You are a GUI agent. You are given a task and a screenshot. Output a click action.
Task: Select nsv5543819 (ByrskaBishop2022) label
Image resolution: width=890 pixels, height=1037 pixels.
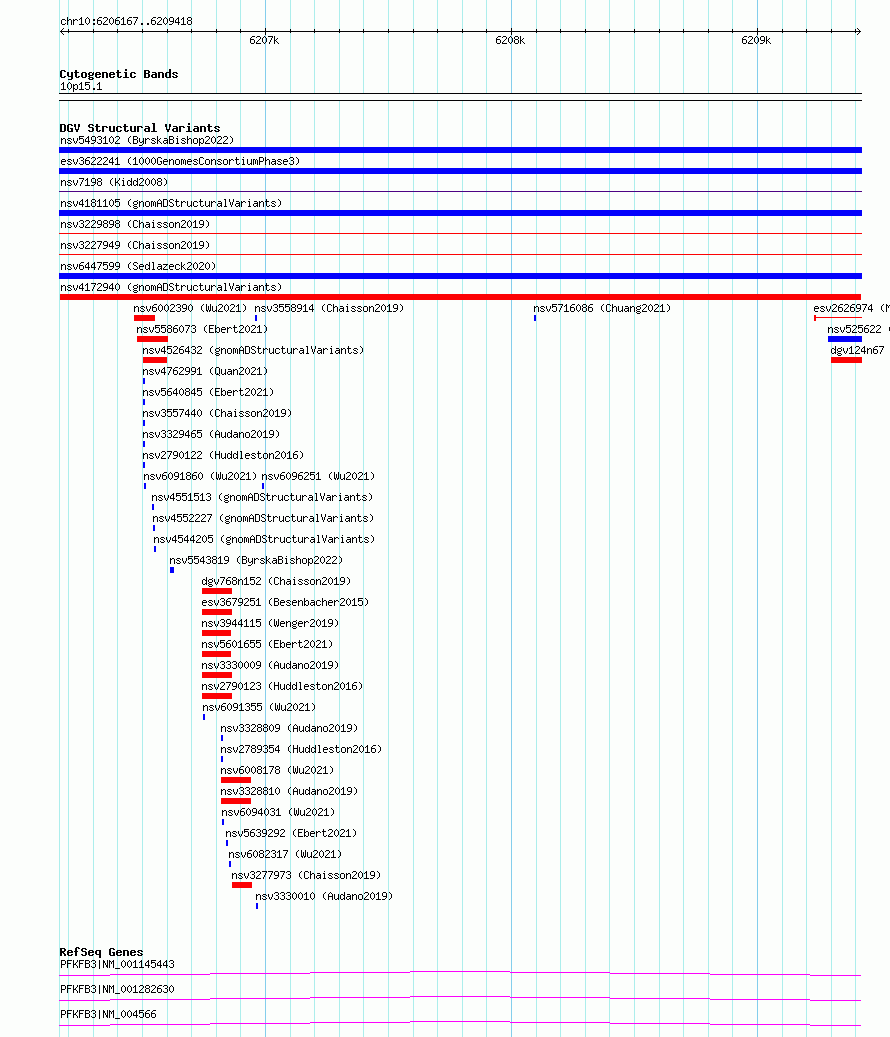coord(256,560)
